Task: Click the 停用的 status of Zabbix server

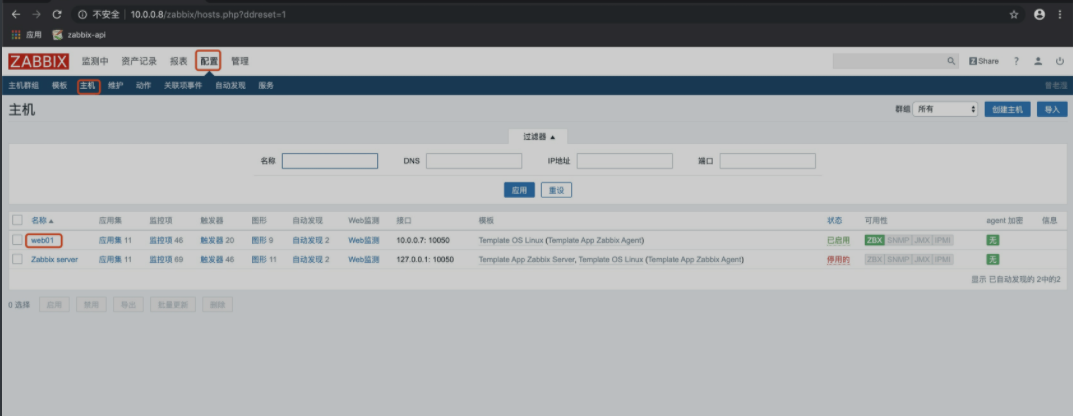Action: pyautogui.click(x=838, y=259)
